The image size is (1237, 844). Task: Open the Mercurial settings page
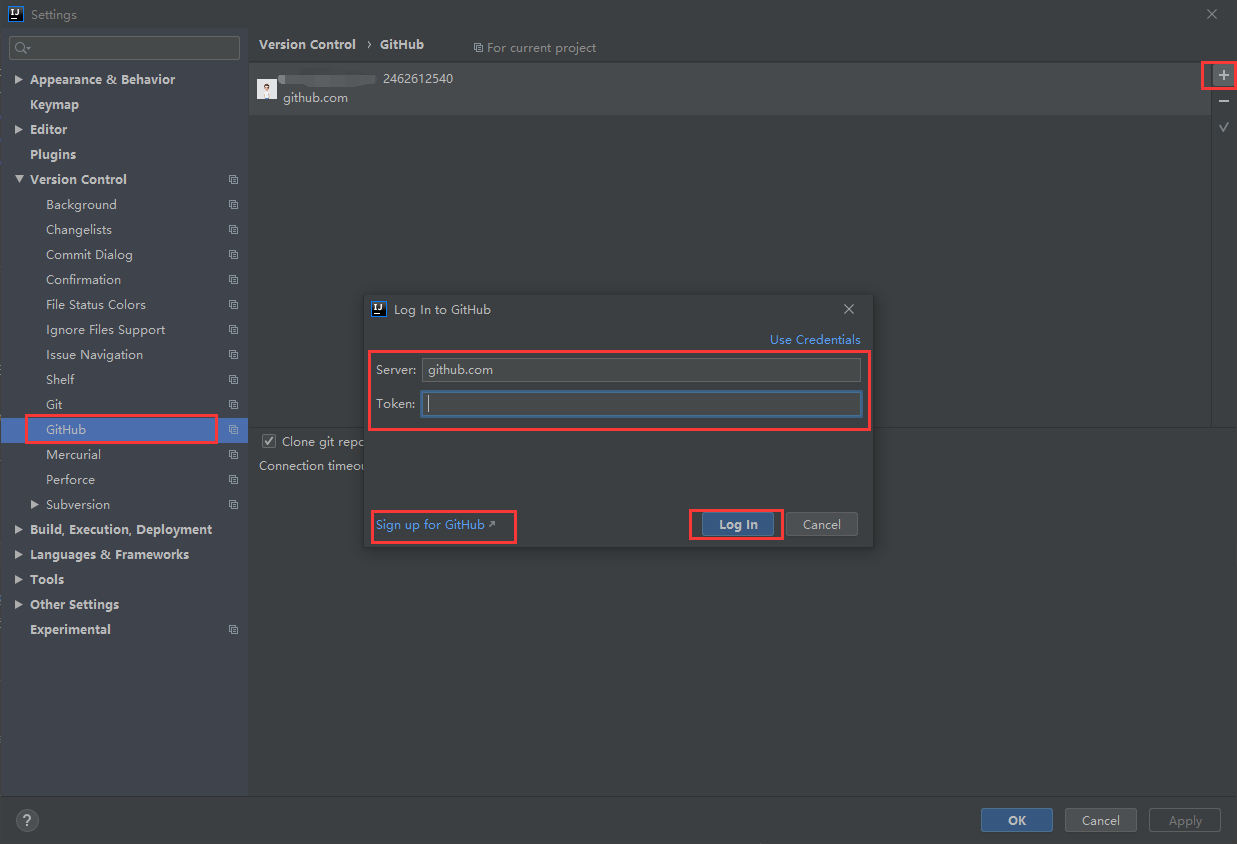click(73, 455)
